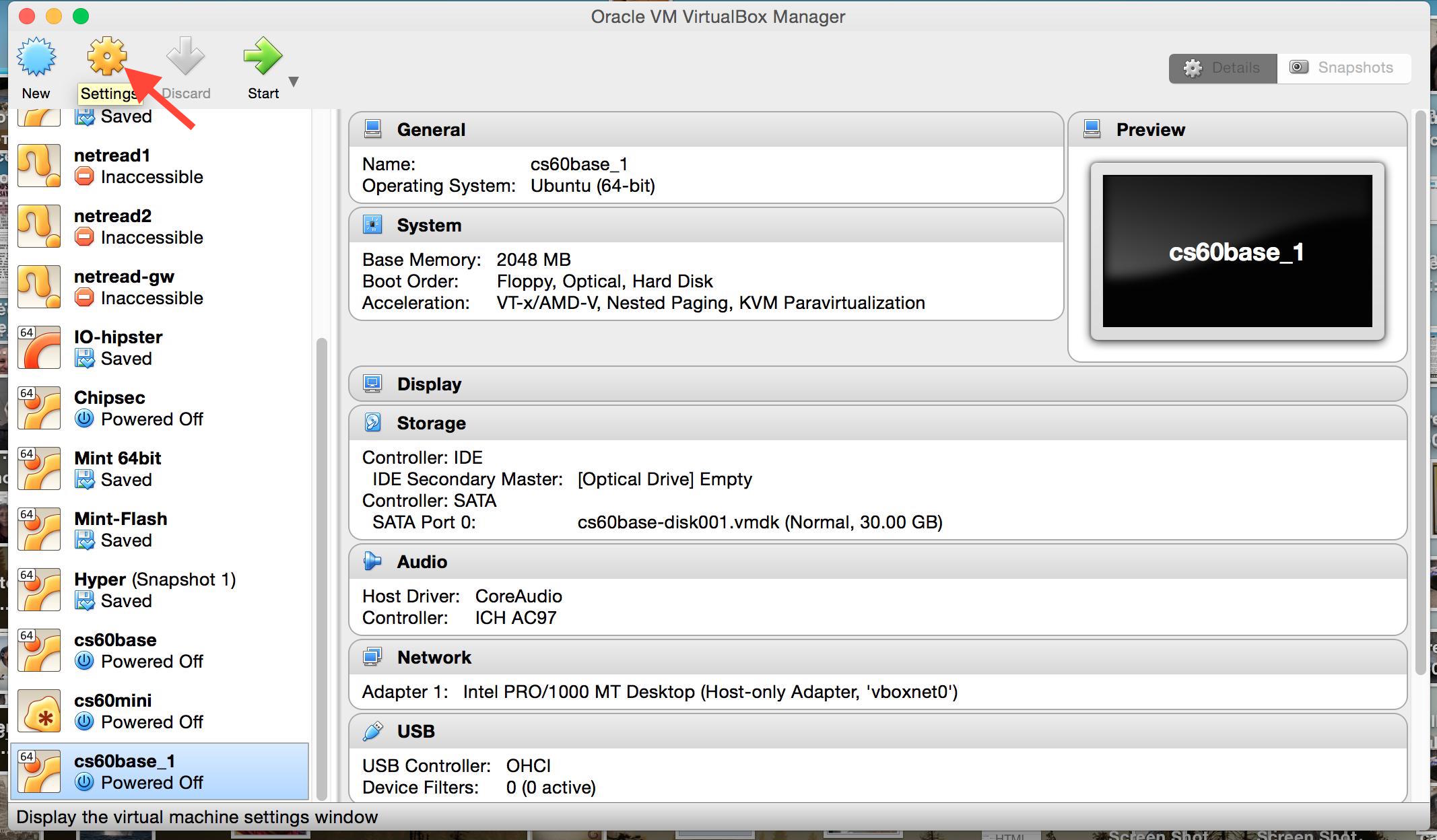
Task: Select the netread2 VM icon
Action: (x=38, y=226)
